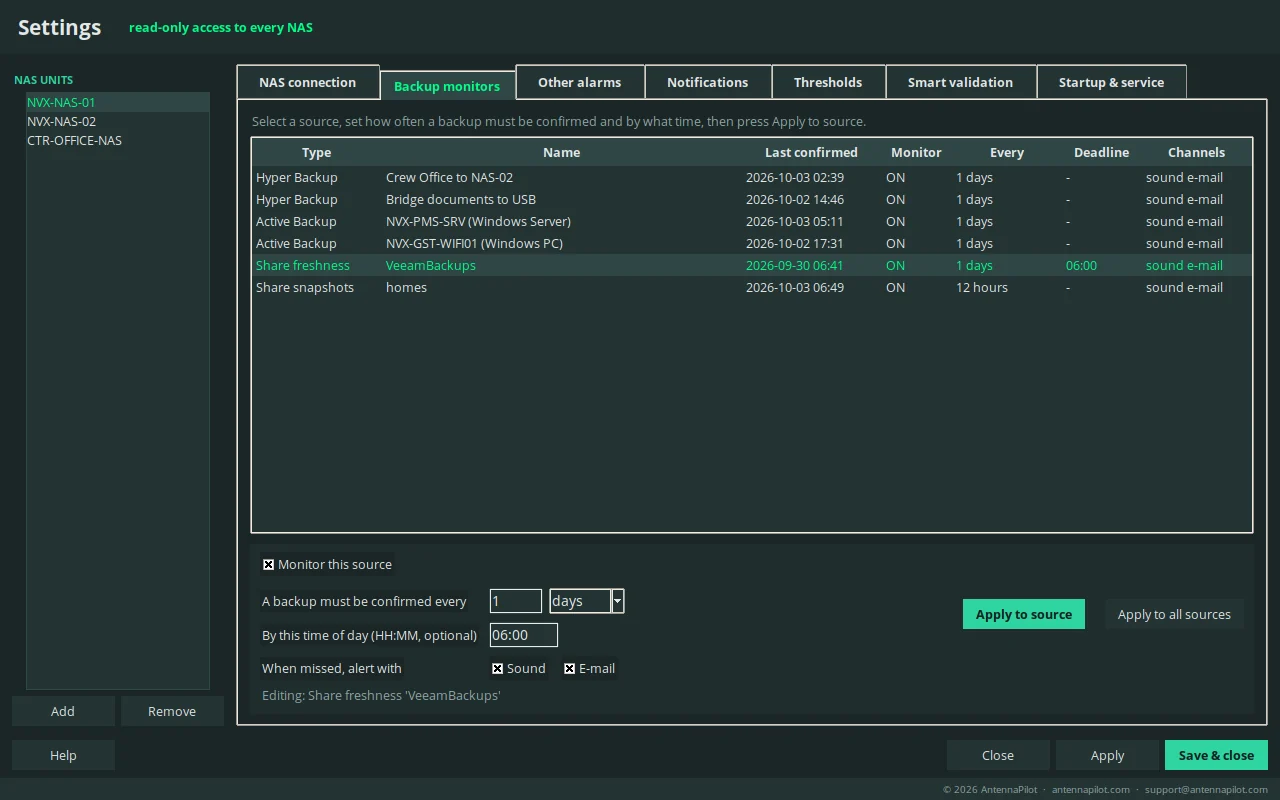Click the Save & close button

pyautogui.click(x=1216, y=755)
